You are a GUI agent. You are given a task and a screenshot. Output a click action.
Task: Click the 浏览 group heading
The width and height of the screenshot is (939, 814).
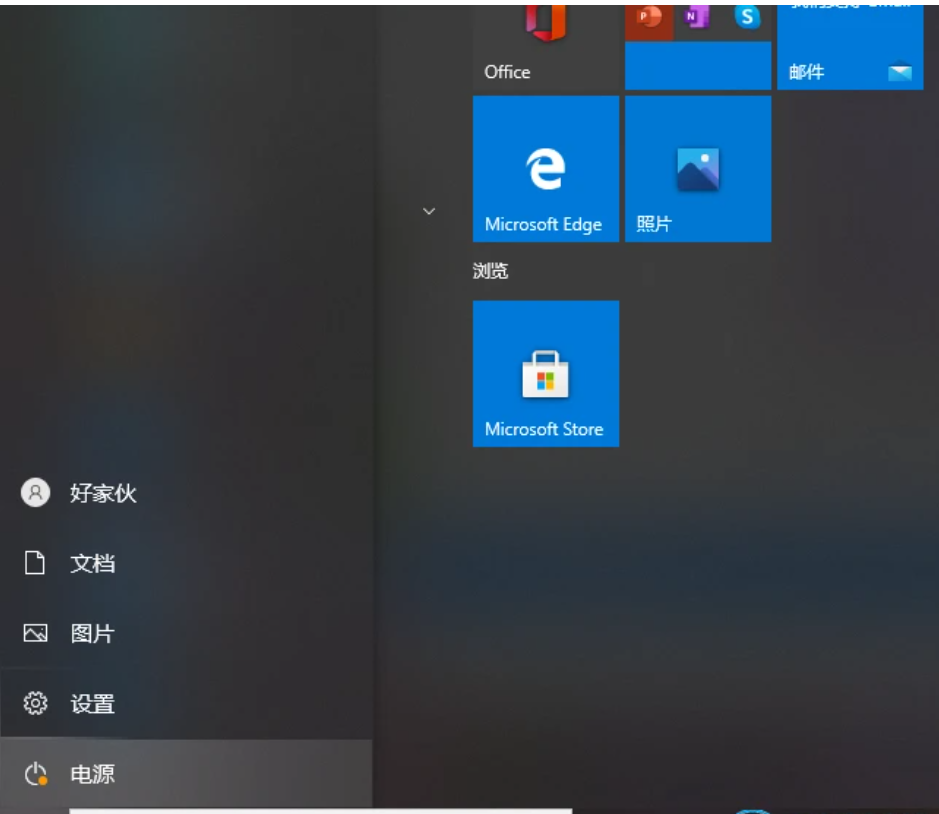tap(490, 271)
